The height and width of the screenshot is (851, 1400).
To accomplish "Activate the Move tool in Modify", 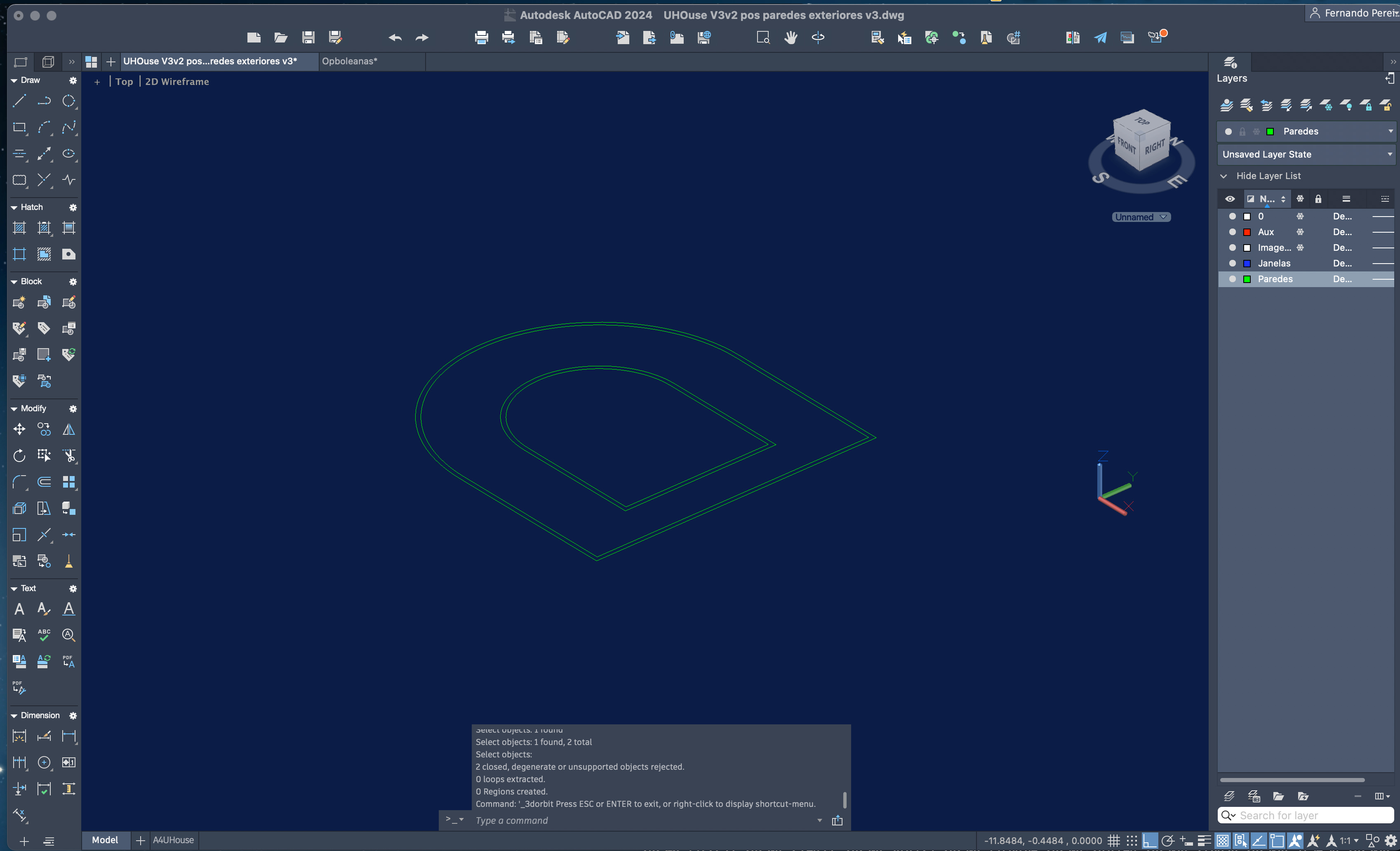I will (x=19, y=429).
